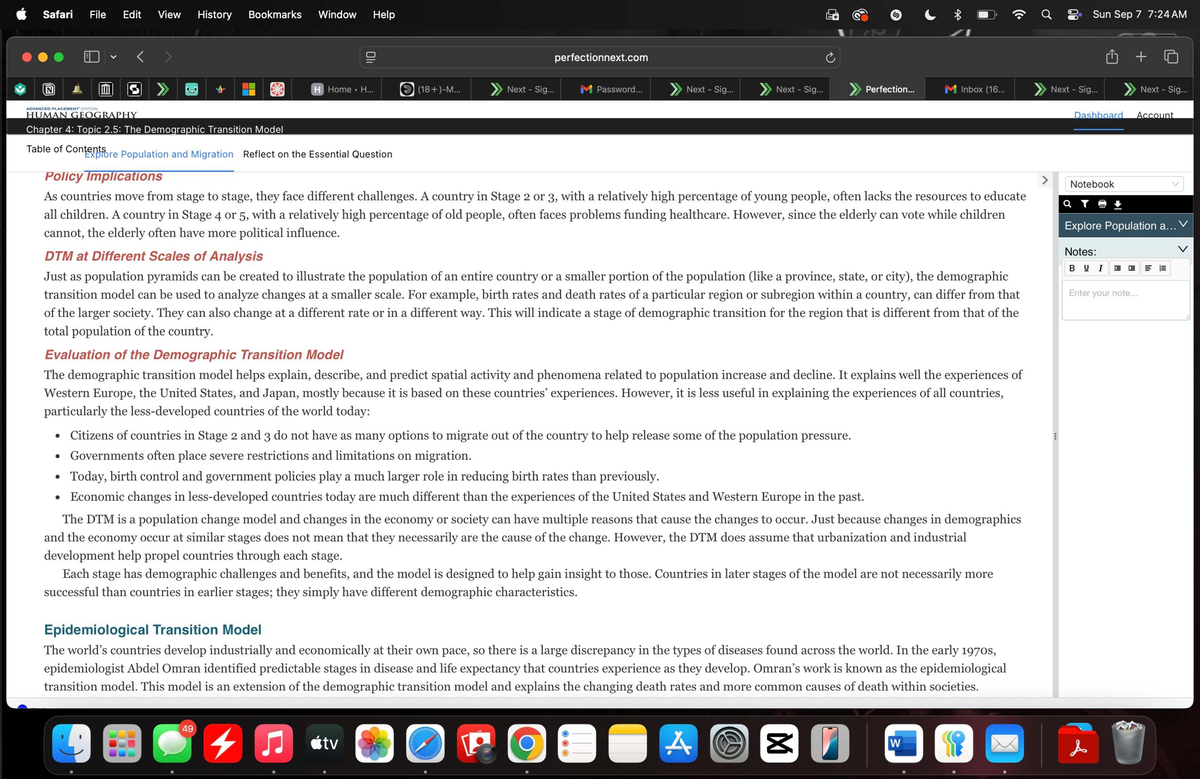Apply bold formatting in Notes editor
This screenshot has height=779, width=1200.
point(1072,268)
